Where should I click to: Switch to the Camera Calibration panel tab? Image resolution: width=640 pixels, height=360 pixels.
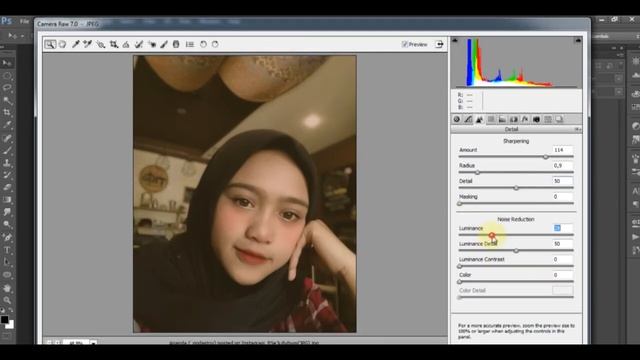click(536, 119)
